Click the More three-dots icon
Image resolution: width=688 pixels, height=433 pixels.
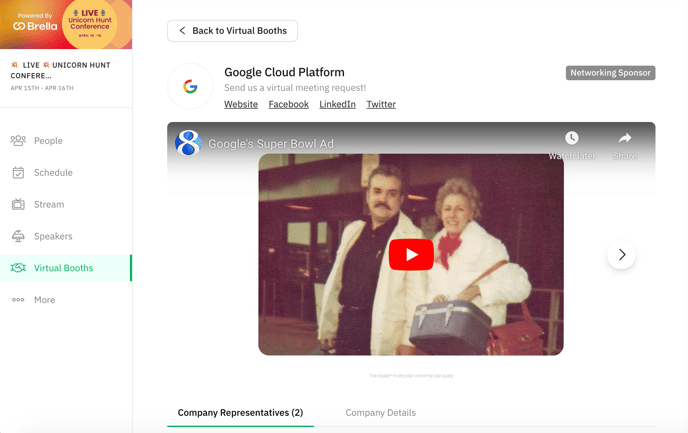[x=18, y=300]
